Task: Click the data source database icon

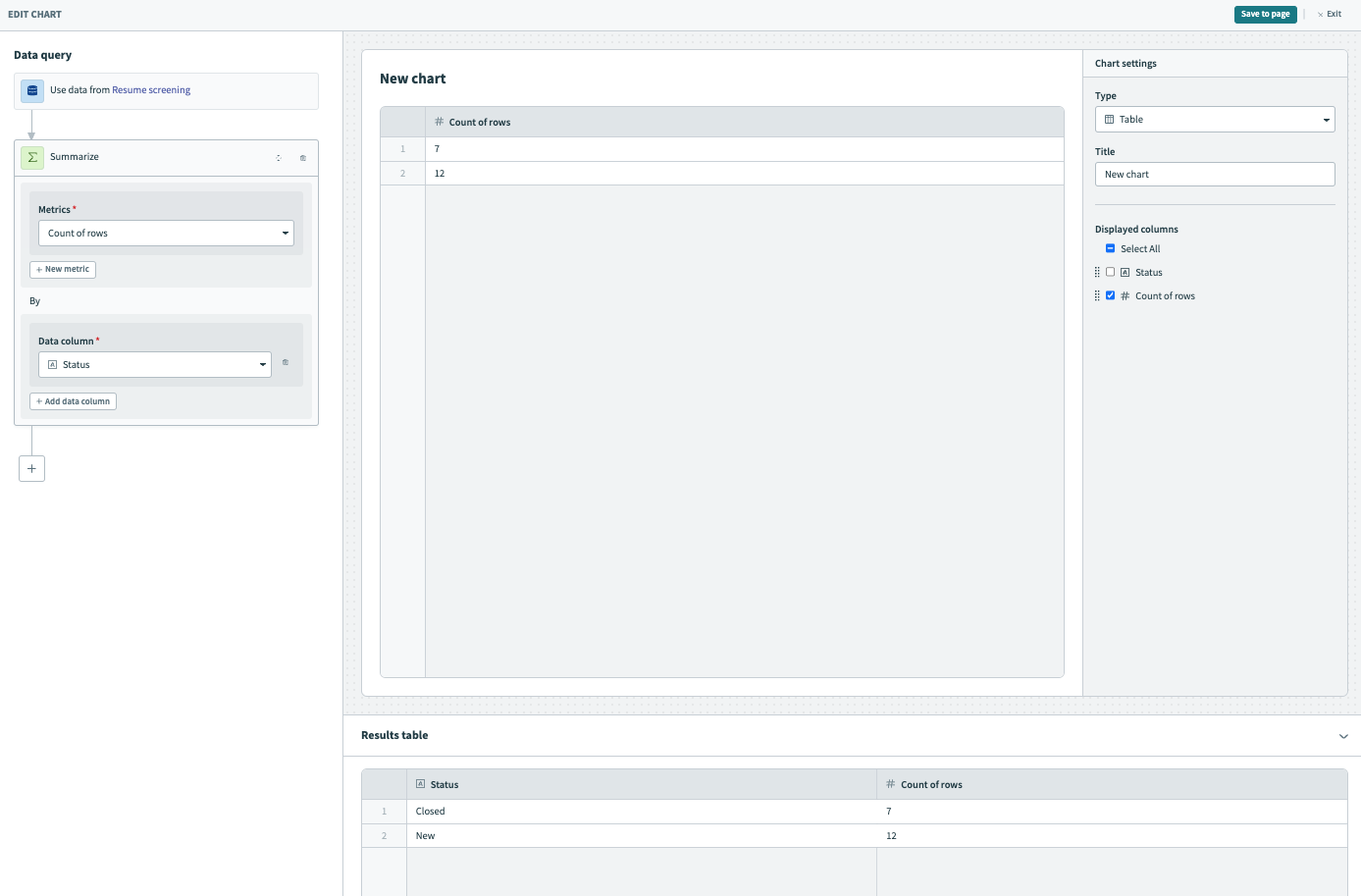Action: click(x=32, y=90)
